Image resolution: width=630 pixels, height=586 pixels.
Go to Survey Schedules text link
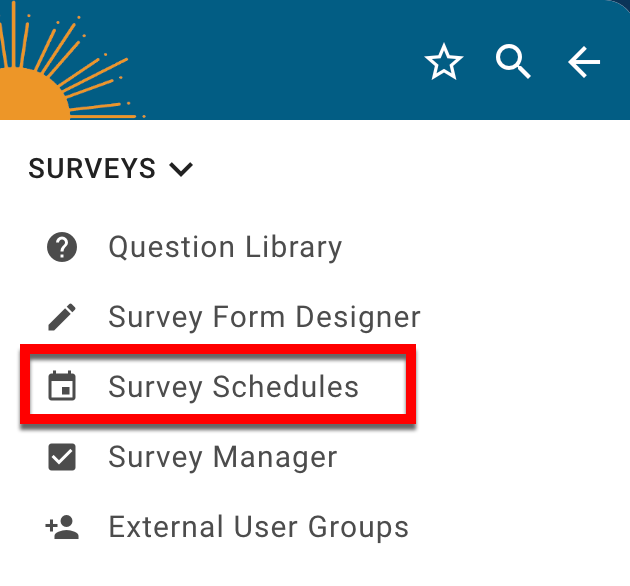coord(233,387)
